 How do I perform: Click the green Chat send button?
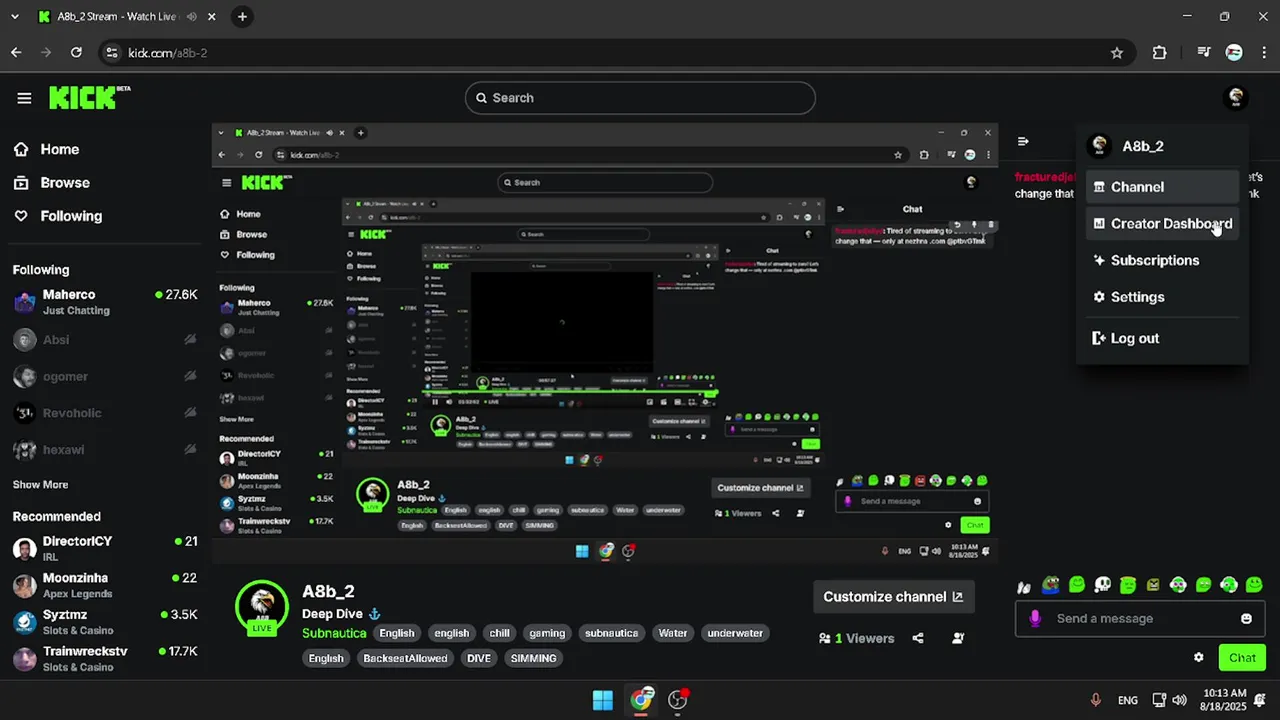coord(1242,657)
